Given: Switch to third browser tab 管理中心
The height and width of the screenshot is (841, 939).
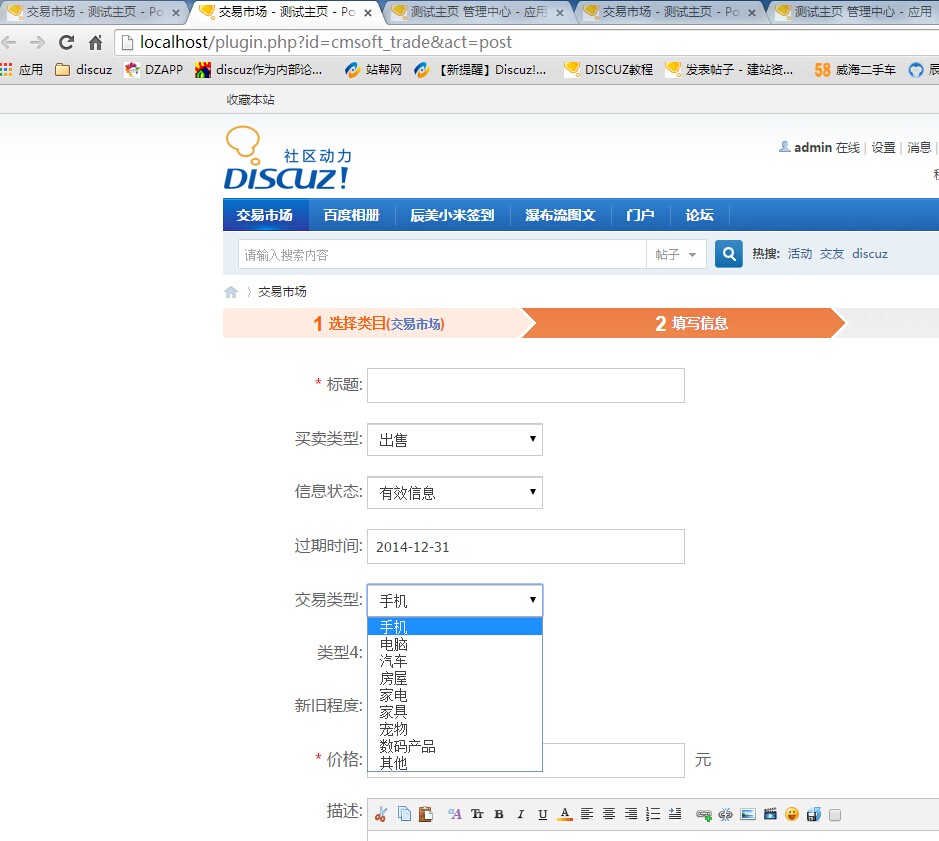Looking at the screenshot, I should coord(478,11).
